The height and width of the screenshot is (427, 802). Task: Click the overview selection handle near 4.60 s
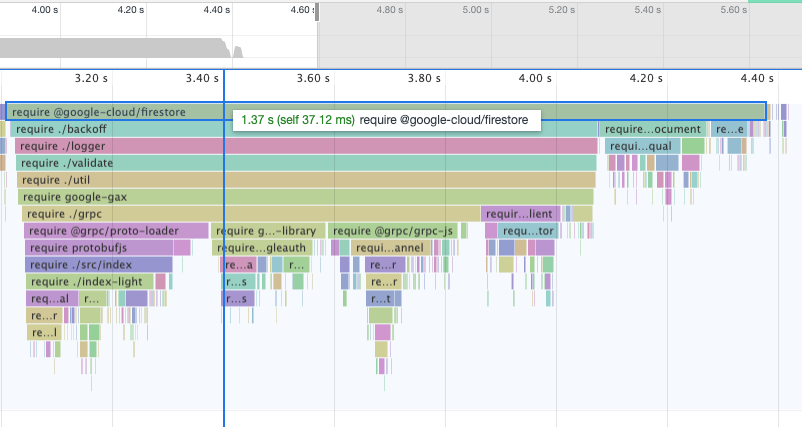pyautogui.click(x=317, y=12)
